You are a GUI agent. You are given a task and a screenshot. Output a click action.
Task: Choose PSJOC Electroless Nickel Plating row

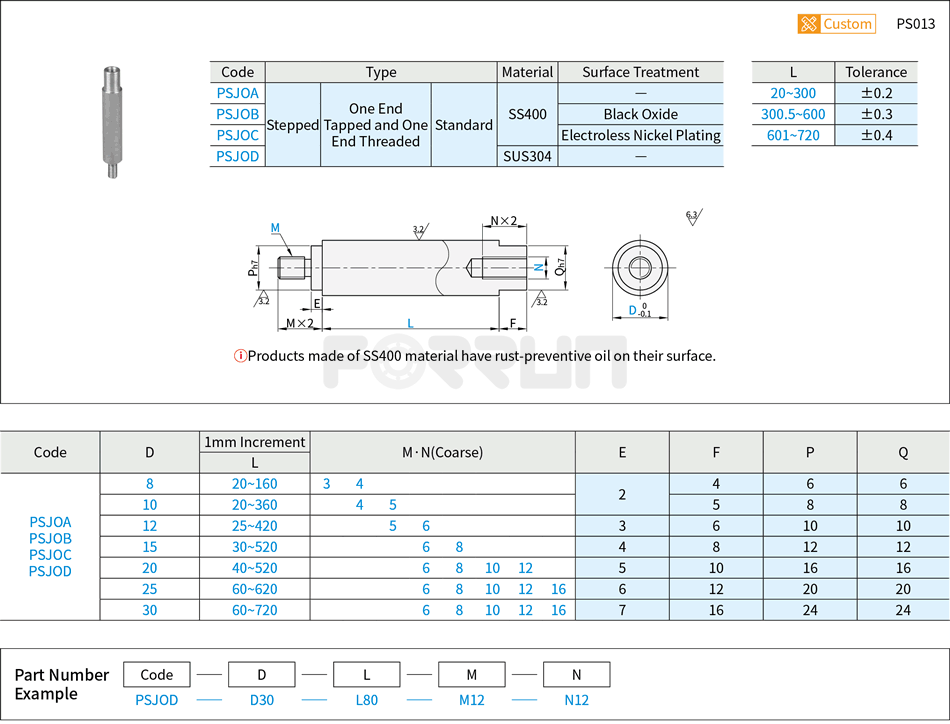(x=236, y=135)
